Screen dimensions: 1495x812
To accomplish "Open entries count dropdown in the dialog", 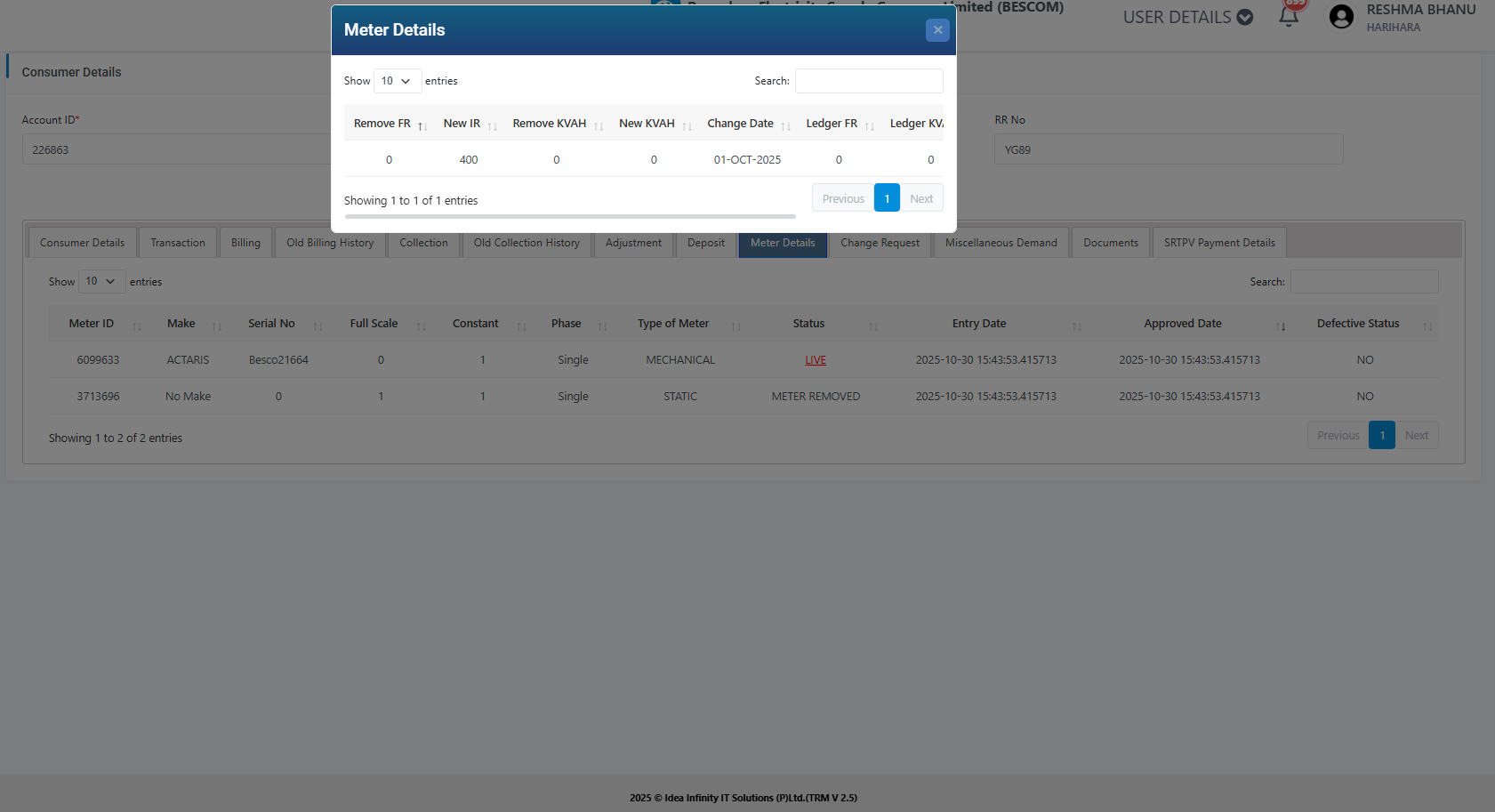I will (397, 81).
